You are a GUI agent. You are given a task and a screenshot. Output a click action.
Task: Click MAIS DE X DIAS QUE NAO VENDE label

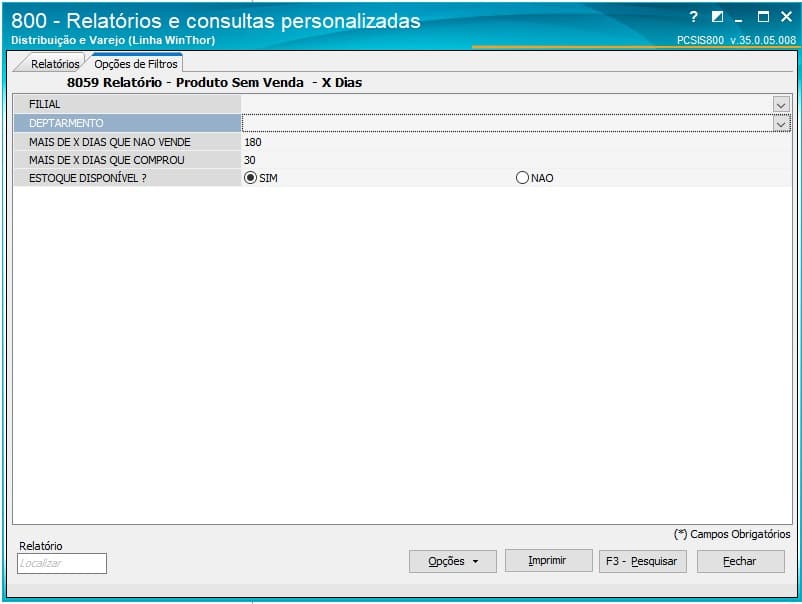click(x=109, y=142)
